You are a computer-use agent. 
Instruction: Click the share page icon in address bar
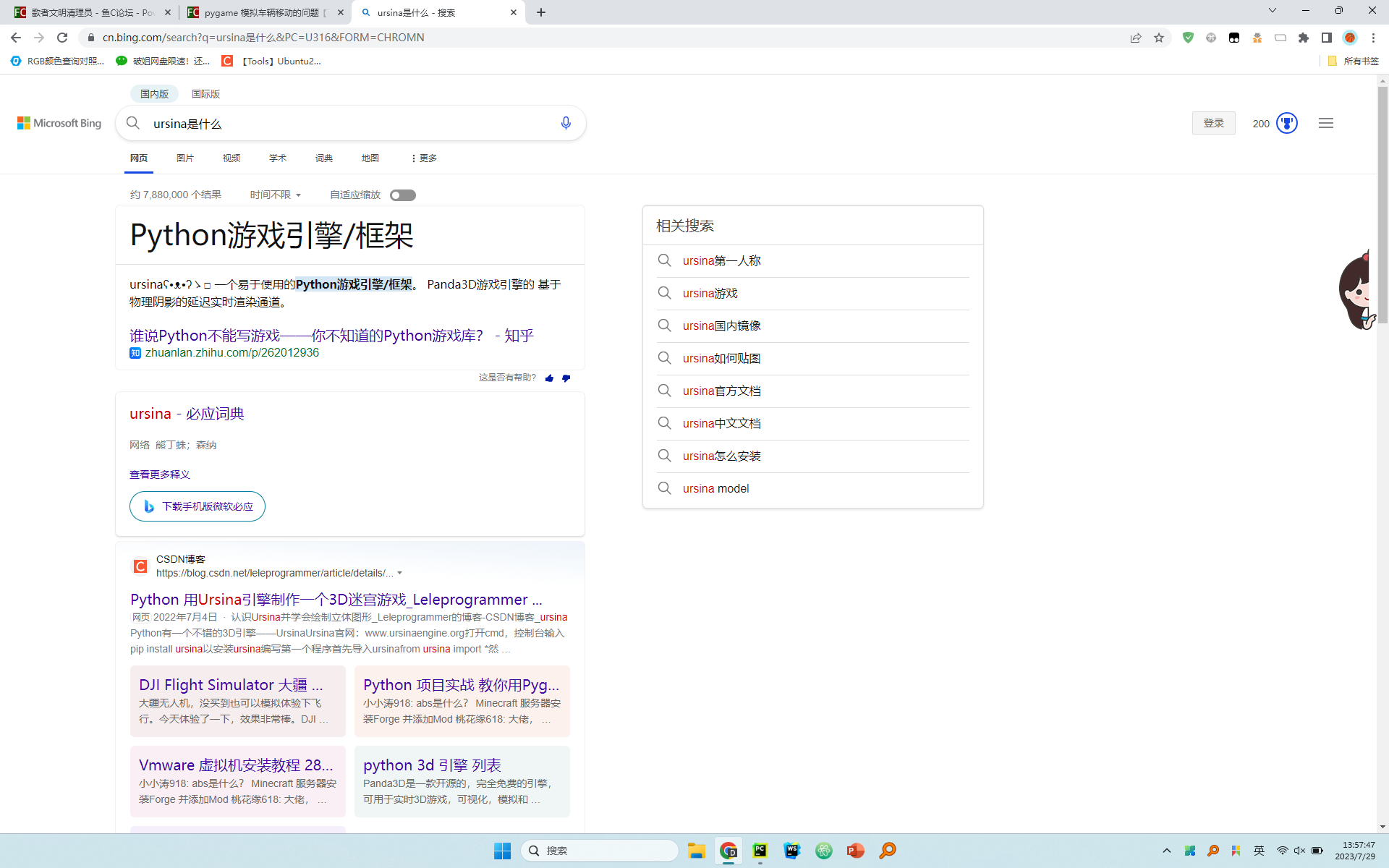point(1136,38)
